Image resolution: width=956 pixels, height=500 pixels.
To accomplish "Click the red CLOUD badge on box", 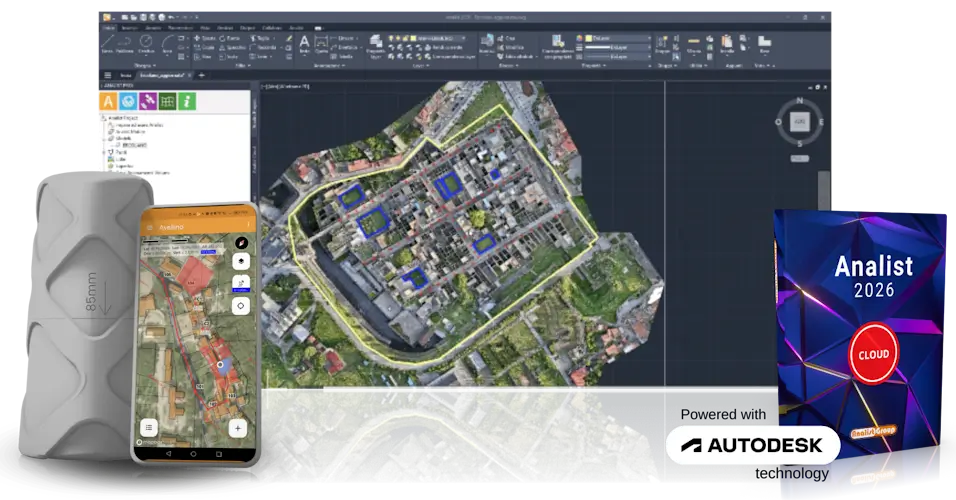I will (x=874, y=354).
